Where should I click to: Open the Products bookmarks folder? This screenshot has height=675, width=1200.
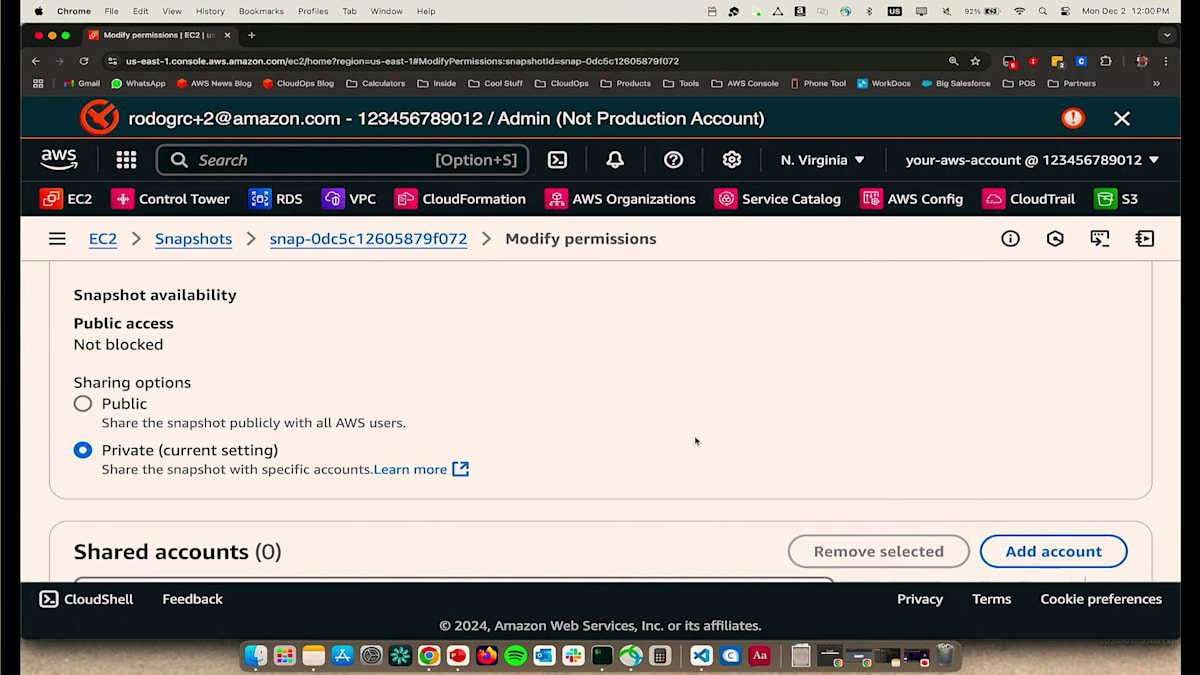tap(625, 83)
